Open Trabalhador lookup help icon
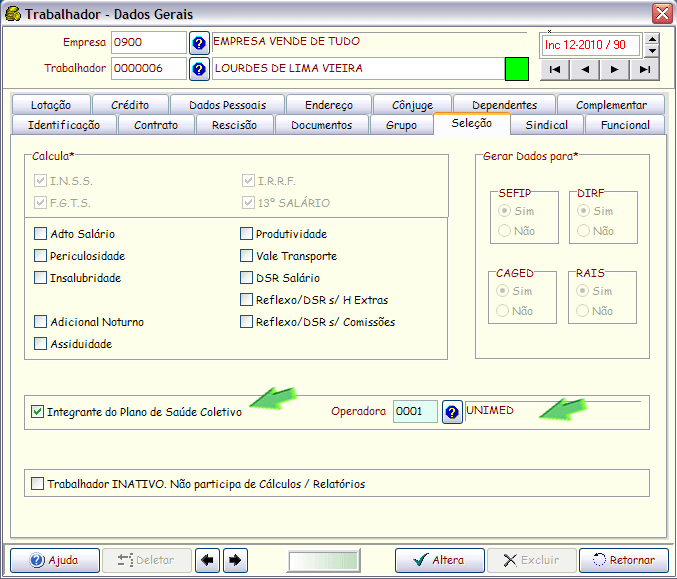This screenshot has height=579, width=677. click(199, 69)
